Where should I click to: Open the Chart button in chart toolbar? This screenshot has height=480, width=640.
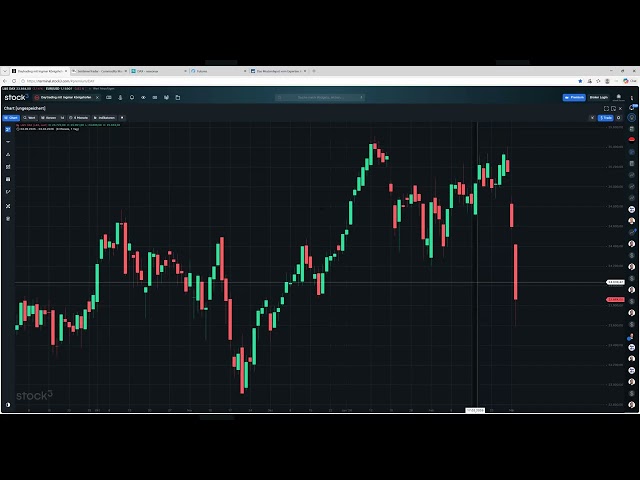pyautogui.click(x=11, y=118)
